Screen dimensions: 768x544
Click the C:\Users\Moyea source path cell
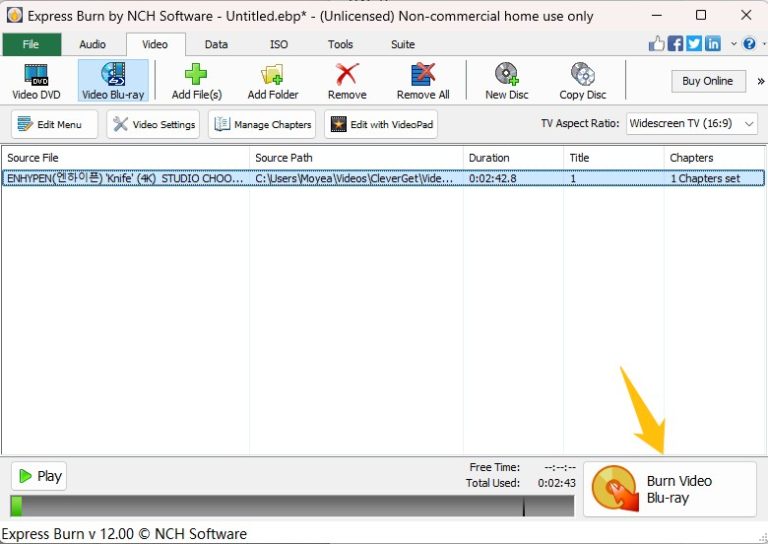(x=356, y=178)
